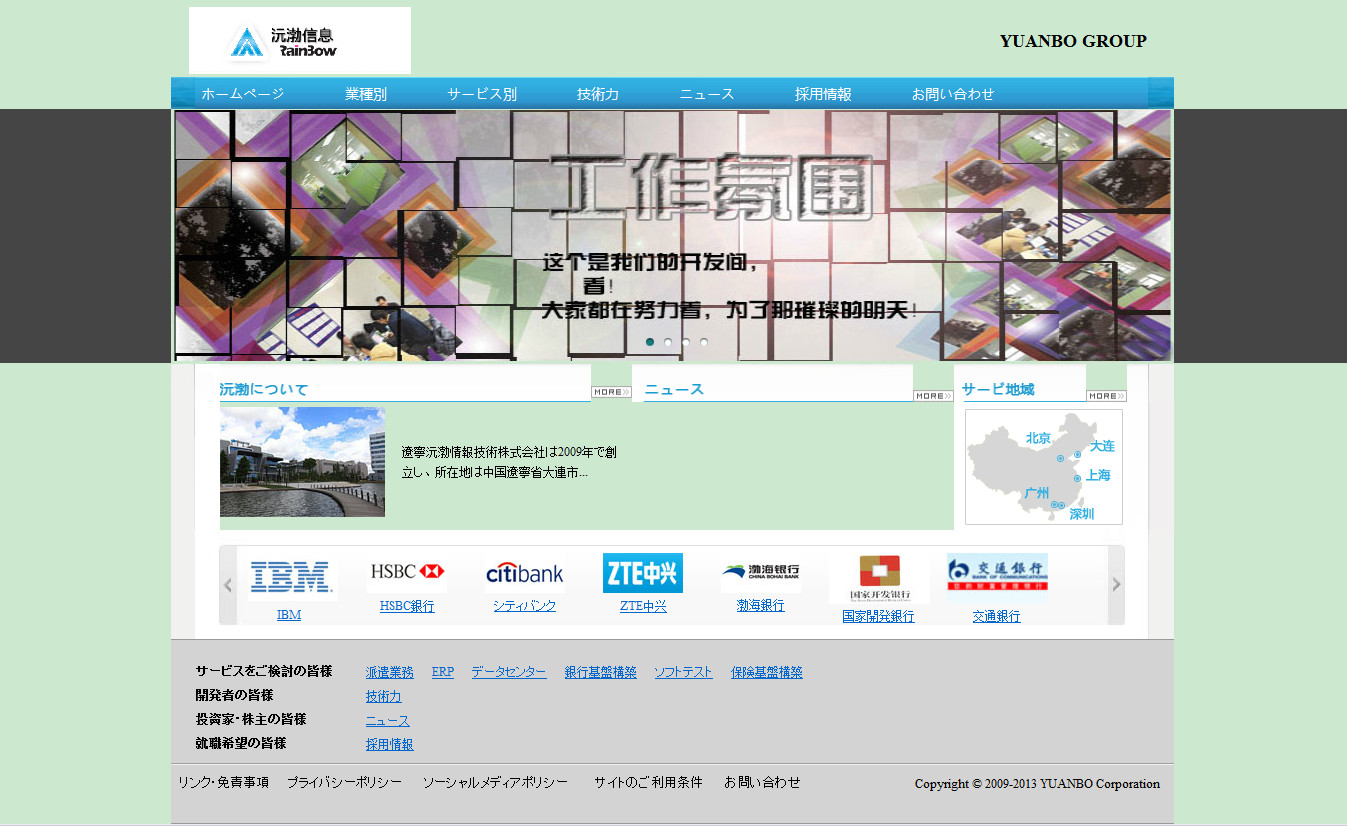Click the 交通银行 logo image
Viewport: 1347px width, 826px height.
(x=997, y=573)
